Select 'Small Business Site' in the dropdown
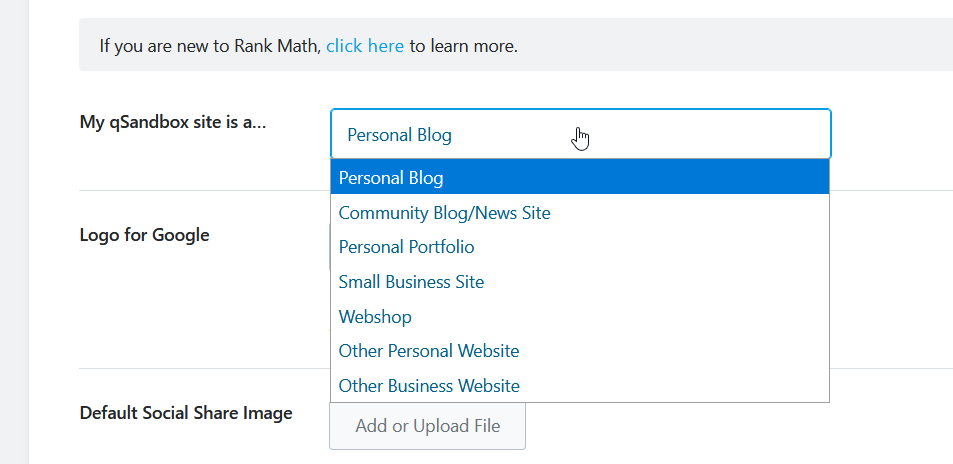953x464 pixels. [x=411, y=282]
